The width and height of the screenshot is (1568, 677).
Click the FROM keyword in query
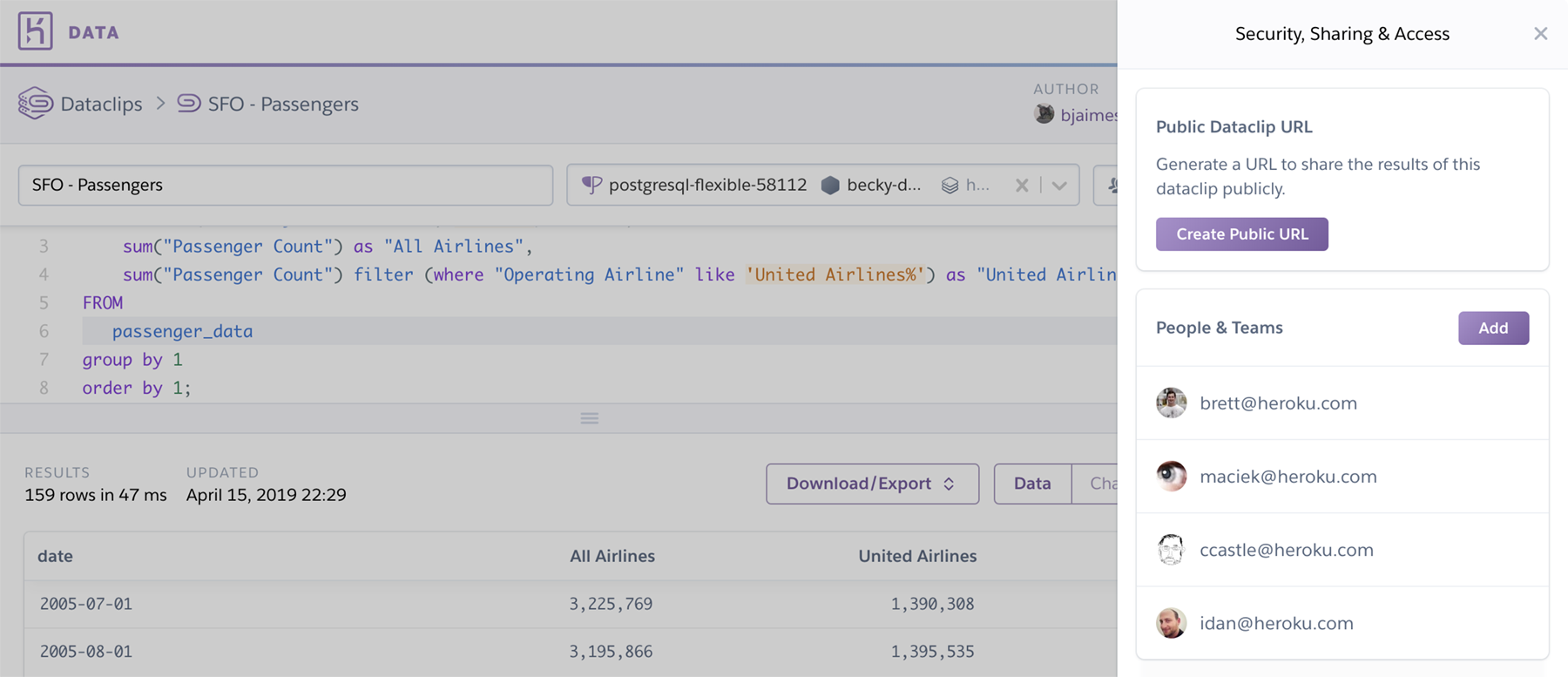pyautogui.click(x=103, y=303)
